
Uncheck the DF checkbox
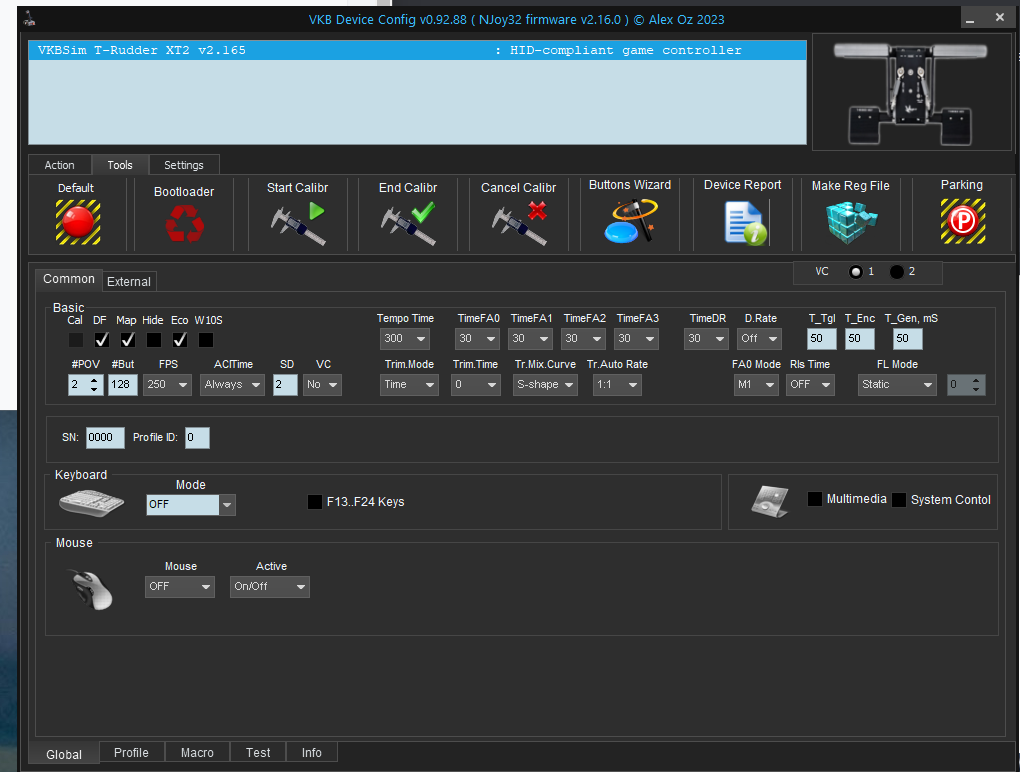coord(101,339)
